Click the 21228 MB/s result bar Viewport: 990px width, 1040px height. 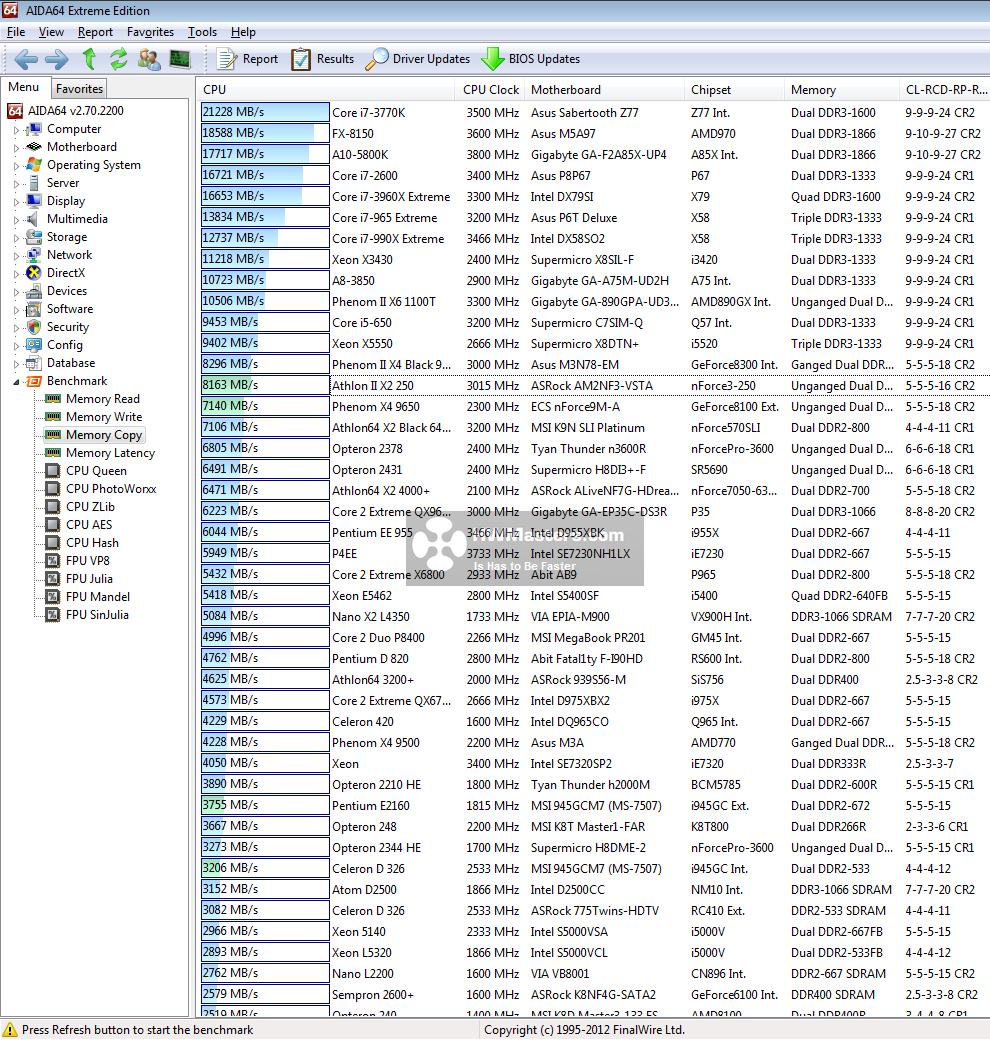coord(265,112)
